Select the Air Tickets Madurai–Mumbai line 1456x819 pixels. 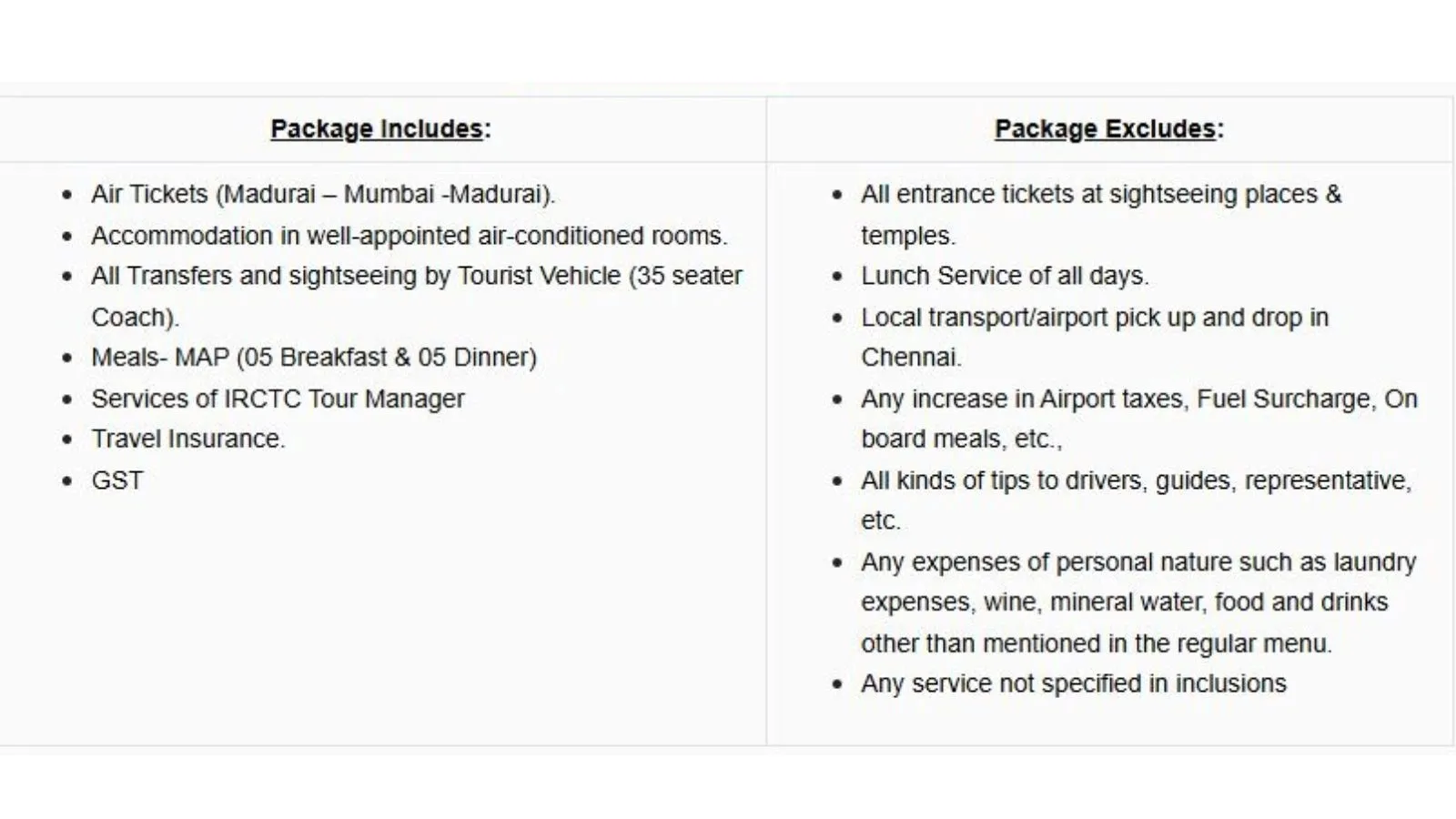(323, 195)
